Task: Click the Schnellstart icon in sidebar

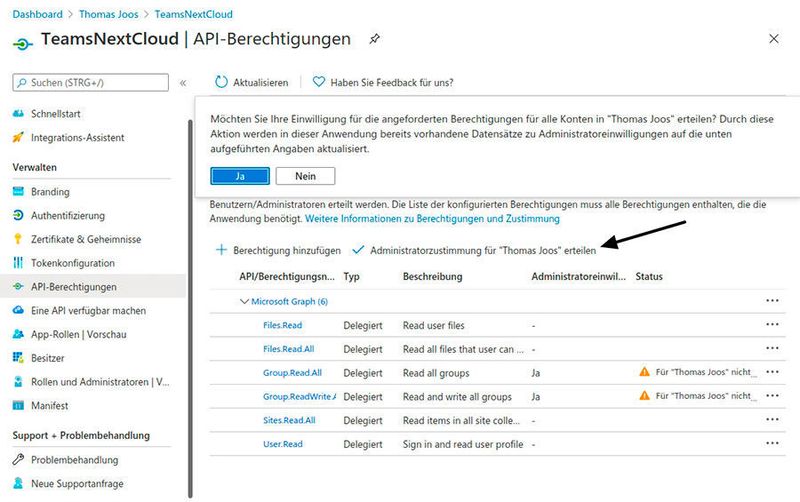Action: click(18, 113)
